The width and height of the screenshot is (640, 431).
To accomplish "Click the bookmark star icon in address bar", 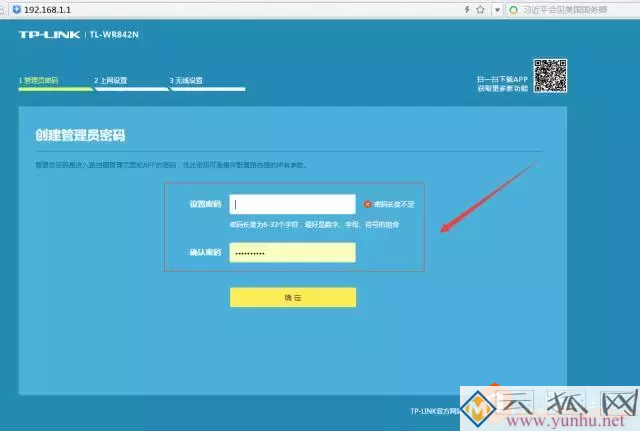I will coord(480,10).
